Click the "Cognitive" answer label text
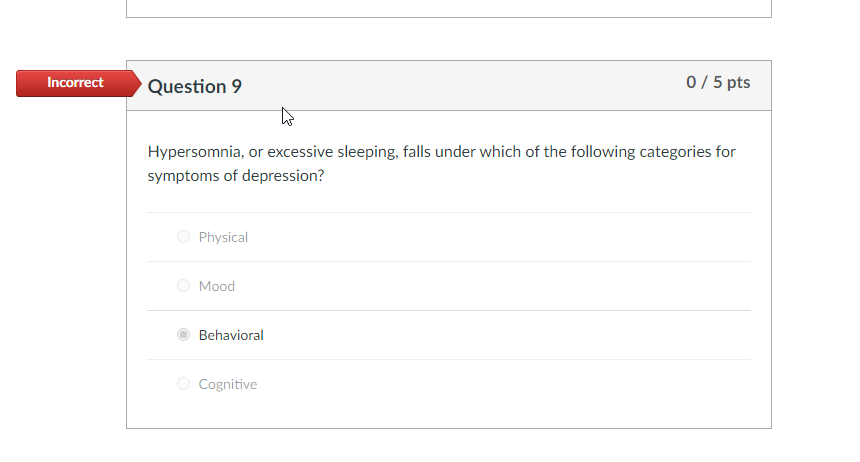The height and width of the screenshot is (462, 860). tap(228, 384)
